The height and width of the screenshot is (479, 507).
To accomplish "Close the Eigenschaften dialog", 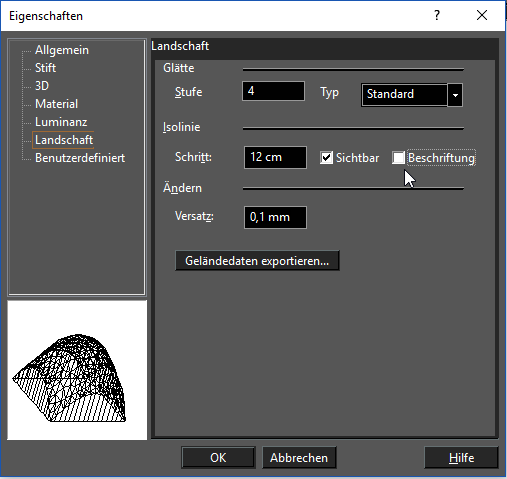I will [482, 15].
